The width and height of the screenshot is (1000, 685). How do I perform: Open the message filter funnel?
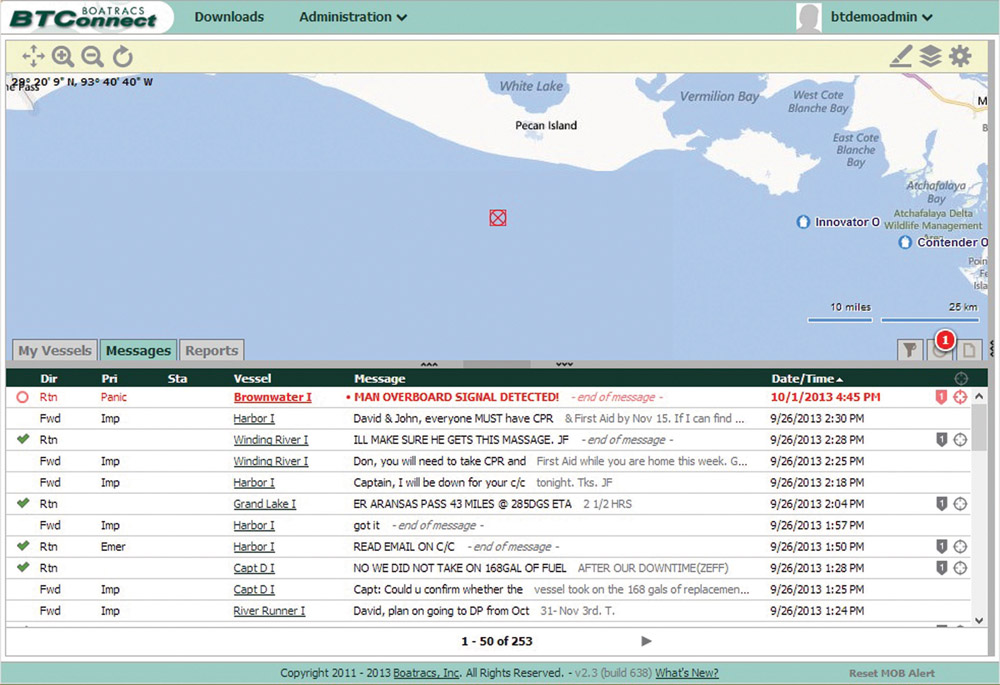click(909, 350)
